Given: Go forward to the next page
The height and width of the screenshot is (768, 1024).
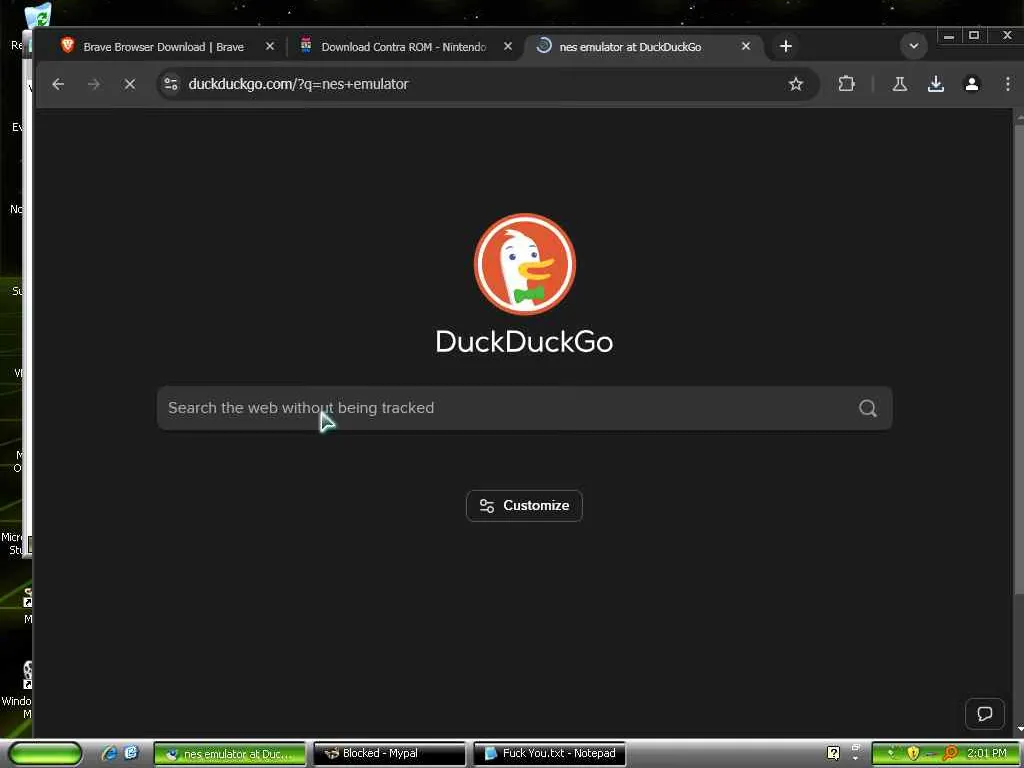Looking at the screenshot, I should (x=94, y=84).
